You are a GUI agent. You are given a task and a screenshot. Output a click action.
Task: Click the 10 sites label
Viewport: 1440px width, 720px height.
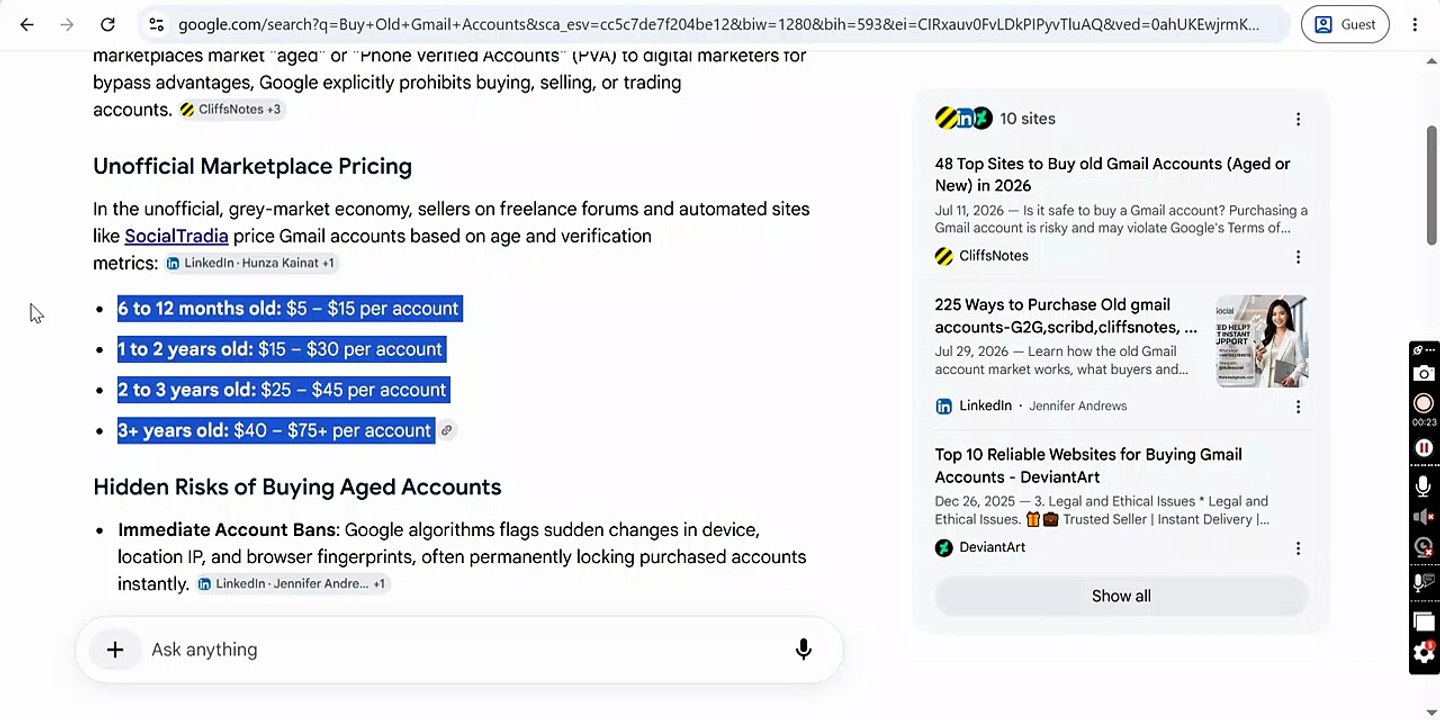point(1028,119)
